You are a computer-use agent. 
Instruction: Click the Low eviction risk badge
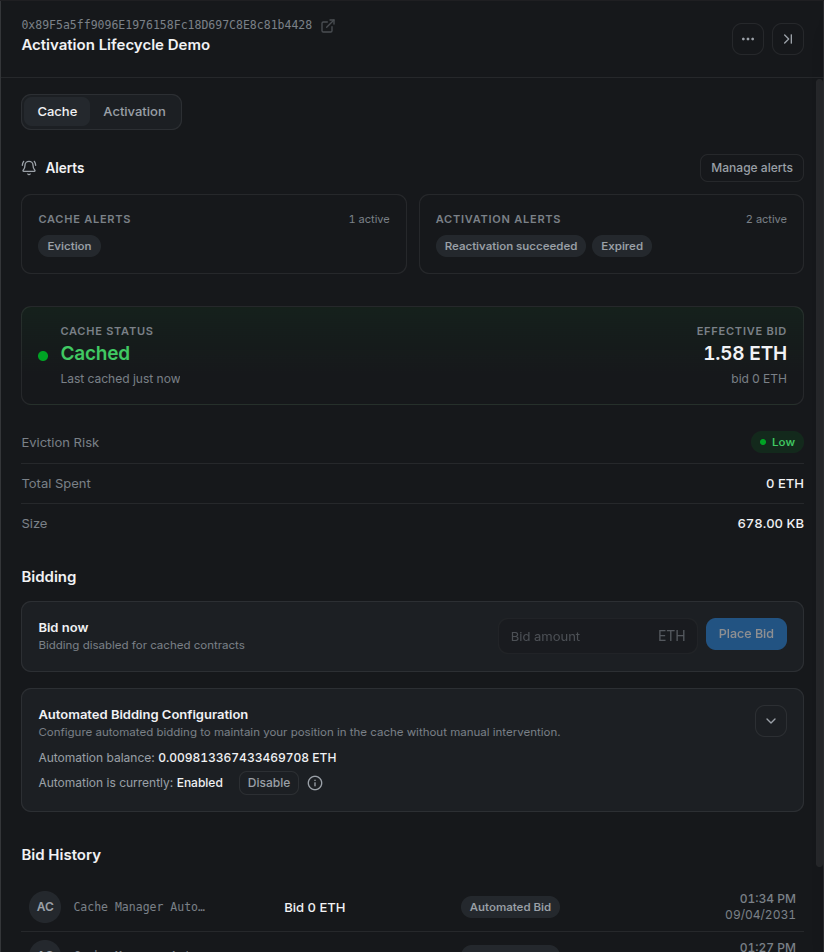[x=777, y=442]
